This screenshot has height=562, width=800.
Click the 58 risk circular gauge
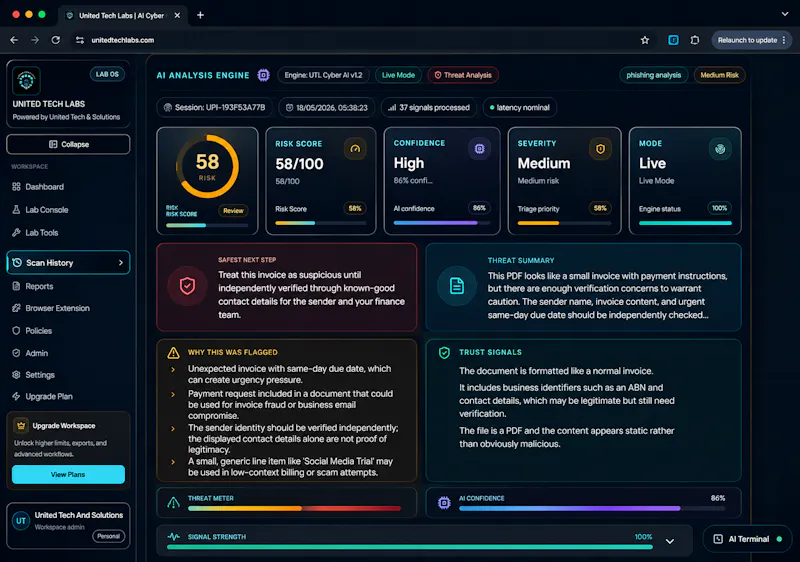point(207,166)
